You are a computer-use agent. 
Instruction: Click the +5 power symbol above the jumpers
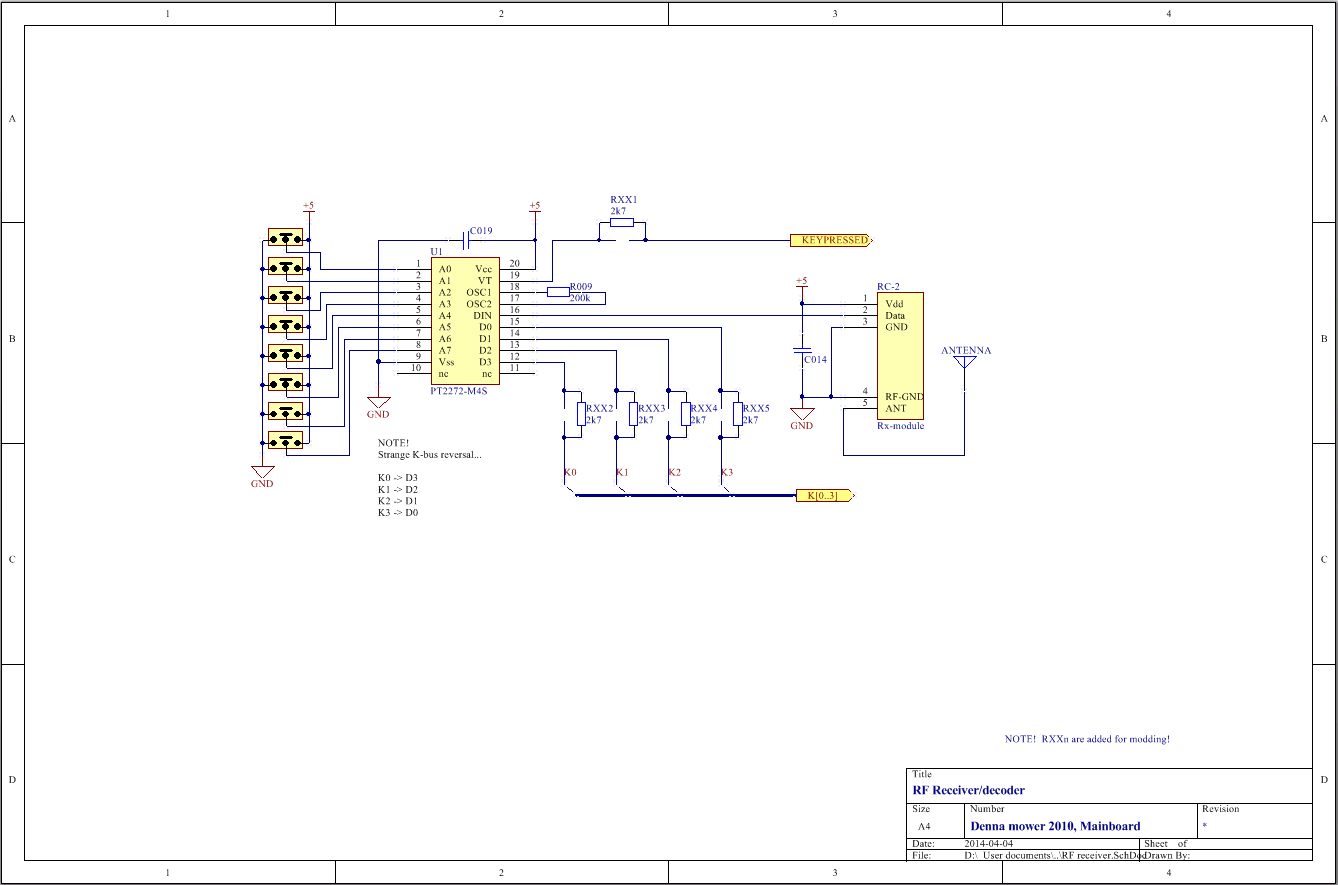tap(308, 208)
